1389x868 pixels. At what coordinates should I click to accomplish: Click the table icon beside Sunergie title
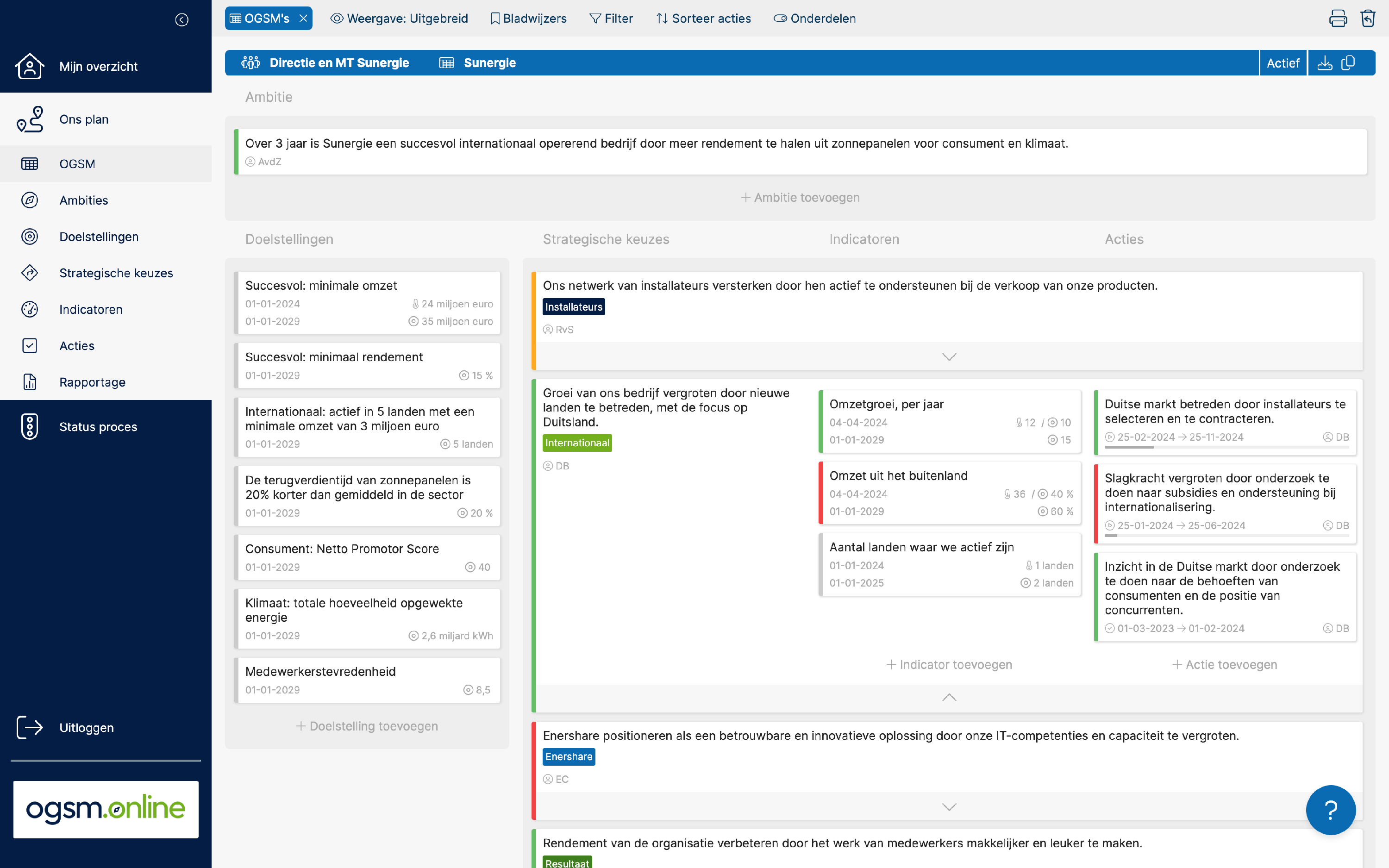446,62
